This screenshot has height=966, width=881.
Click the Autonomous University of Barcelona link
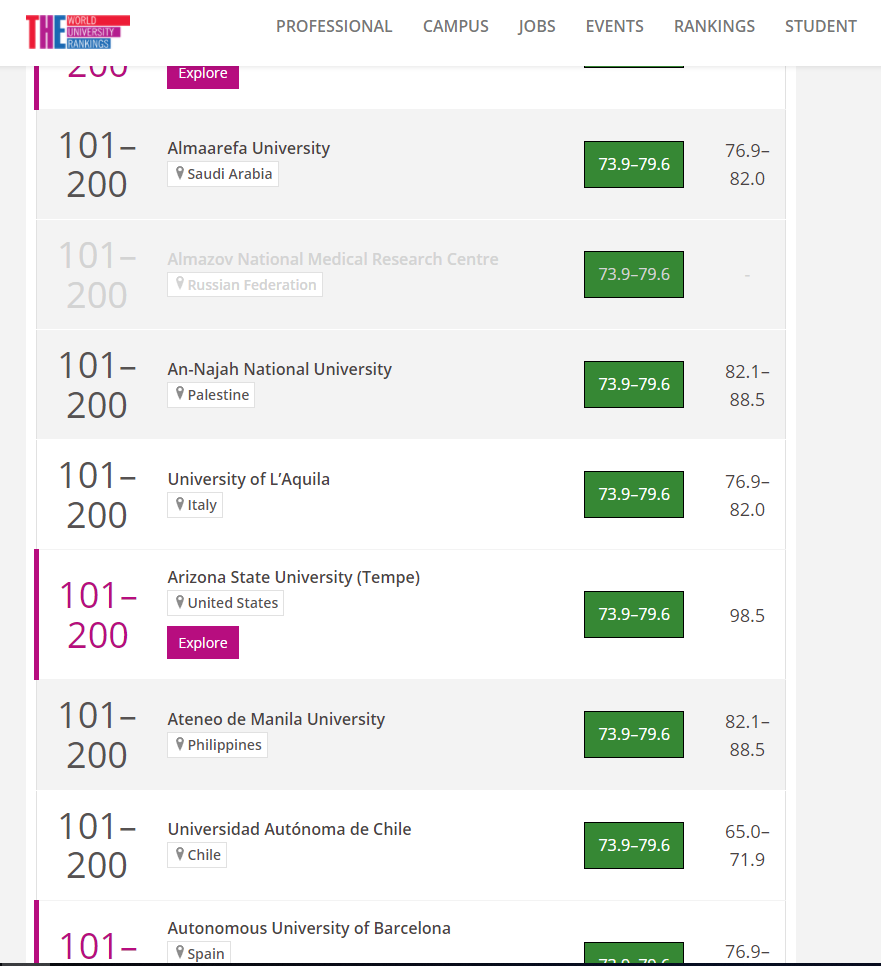pos(309,928)
